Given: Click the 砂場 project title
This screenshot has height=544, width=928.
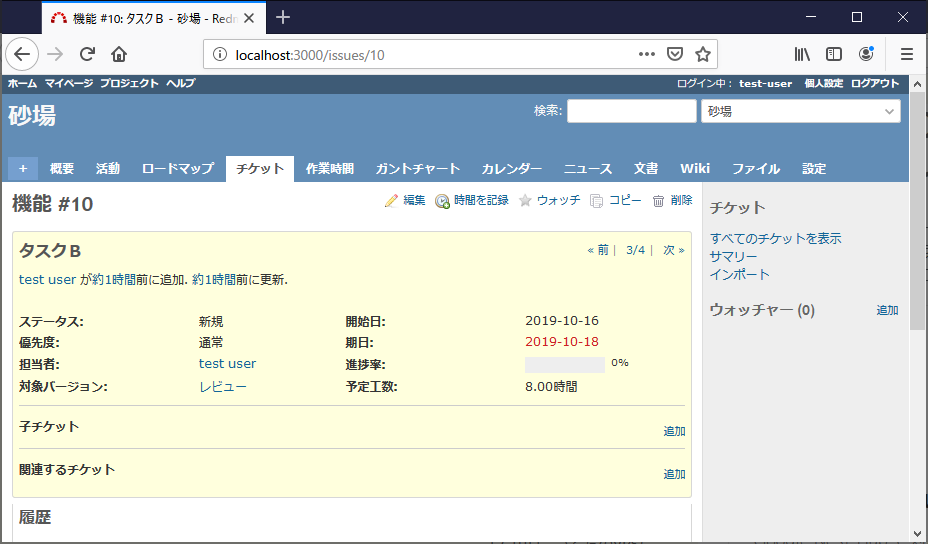Looking at the screenshot, I should click(x=32, y=115).
